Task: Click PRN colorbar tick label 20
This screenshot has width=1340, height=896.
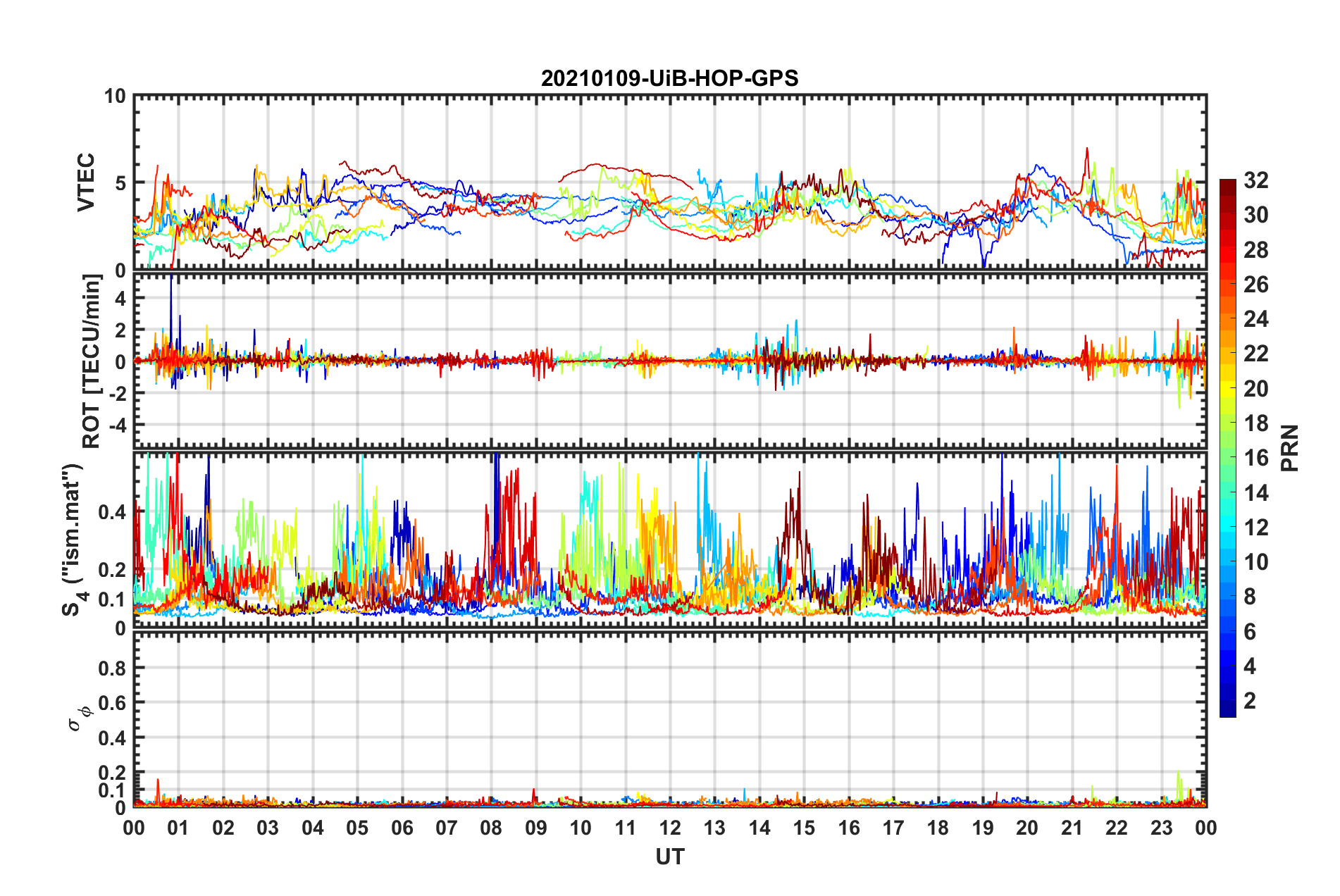Action: (x=1256, y=389)
